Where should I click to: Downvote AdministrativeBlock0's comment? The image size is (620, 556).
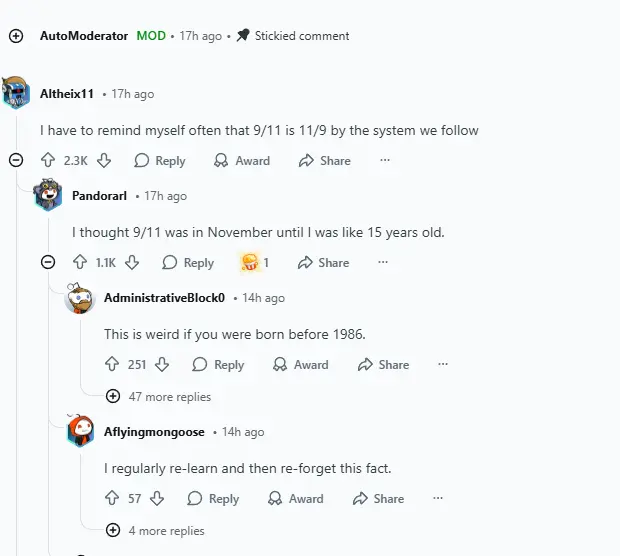tap(162, 365)
